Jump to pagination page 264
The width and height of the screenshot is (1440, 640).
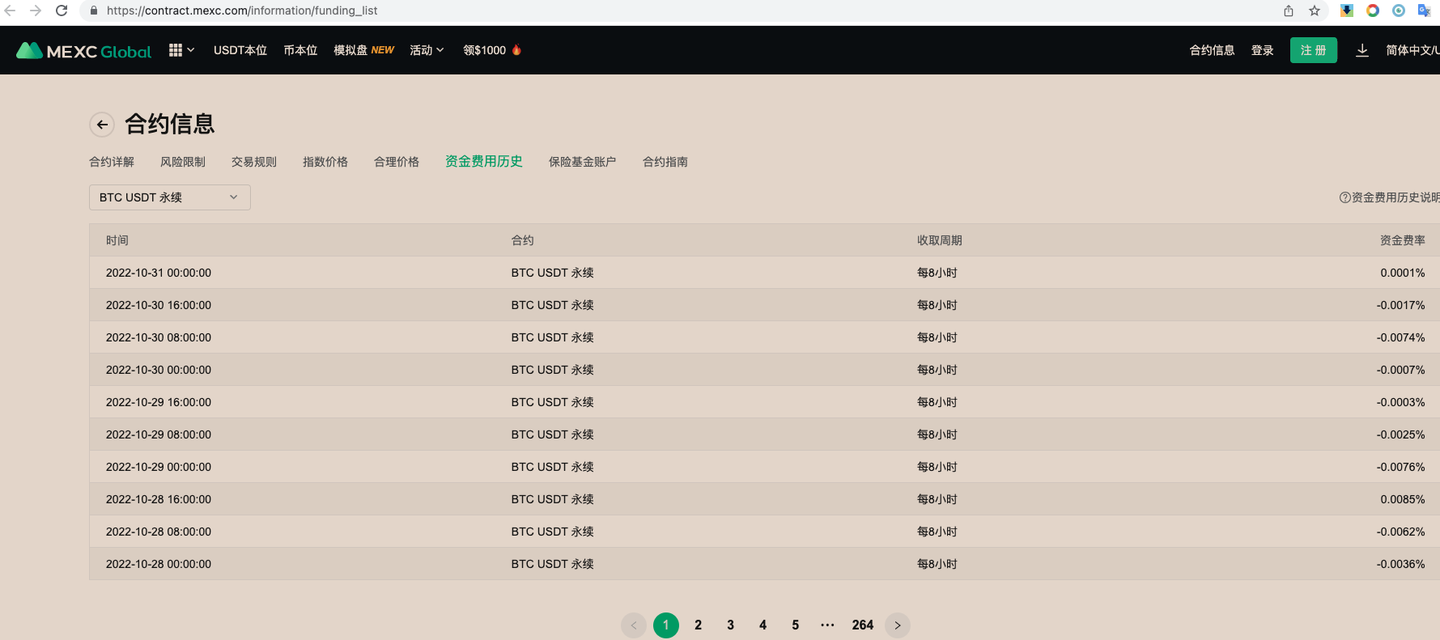pos(862,624)
